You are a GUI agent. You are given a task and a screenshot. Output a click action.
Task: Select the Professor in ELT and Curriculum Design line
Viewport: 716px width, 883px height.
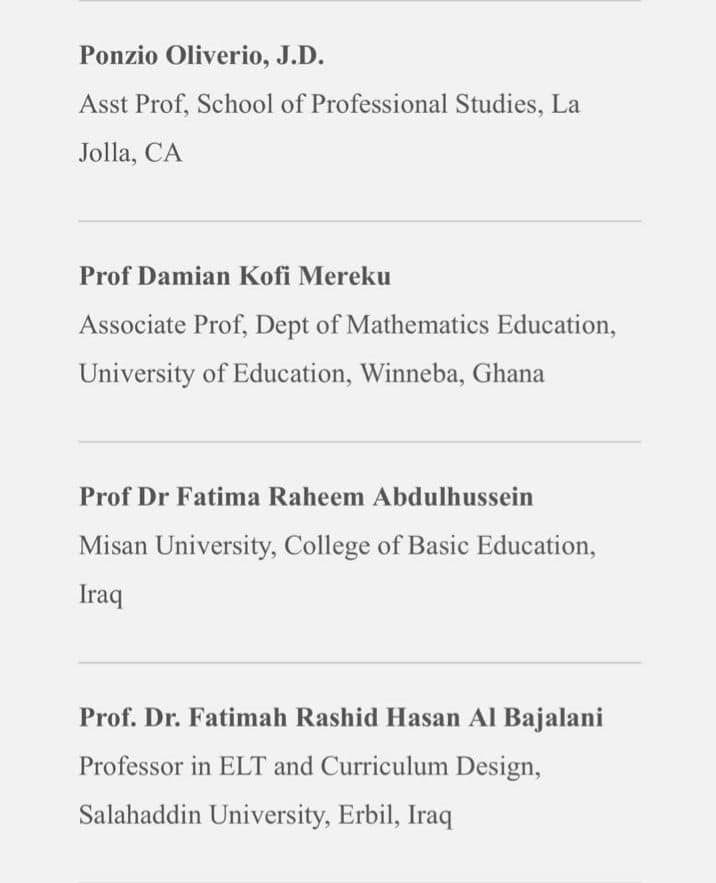[x=310, y=767]
